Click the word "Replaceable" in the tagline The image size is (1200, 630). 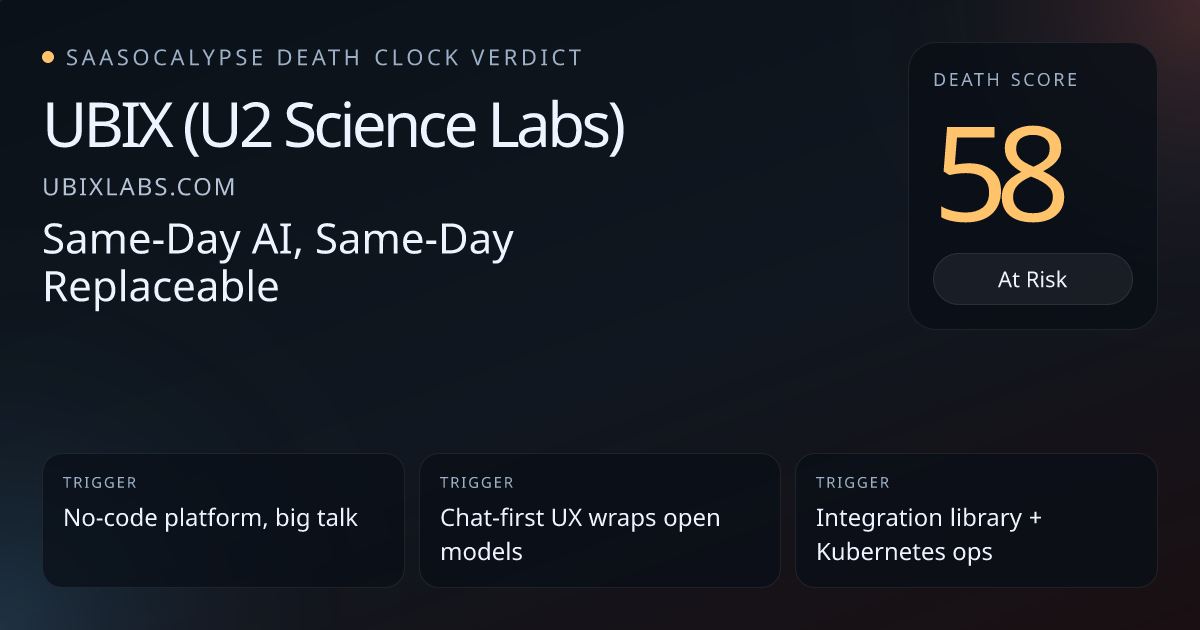[160, 287]
